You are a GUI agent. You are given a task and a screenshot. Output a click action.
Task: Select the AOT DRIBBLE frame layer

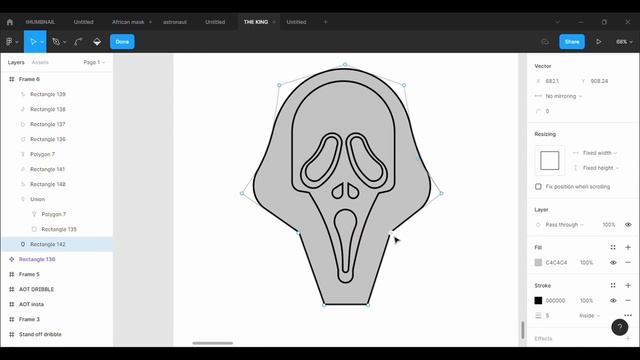click(x=57, y=289)
